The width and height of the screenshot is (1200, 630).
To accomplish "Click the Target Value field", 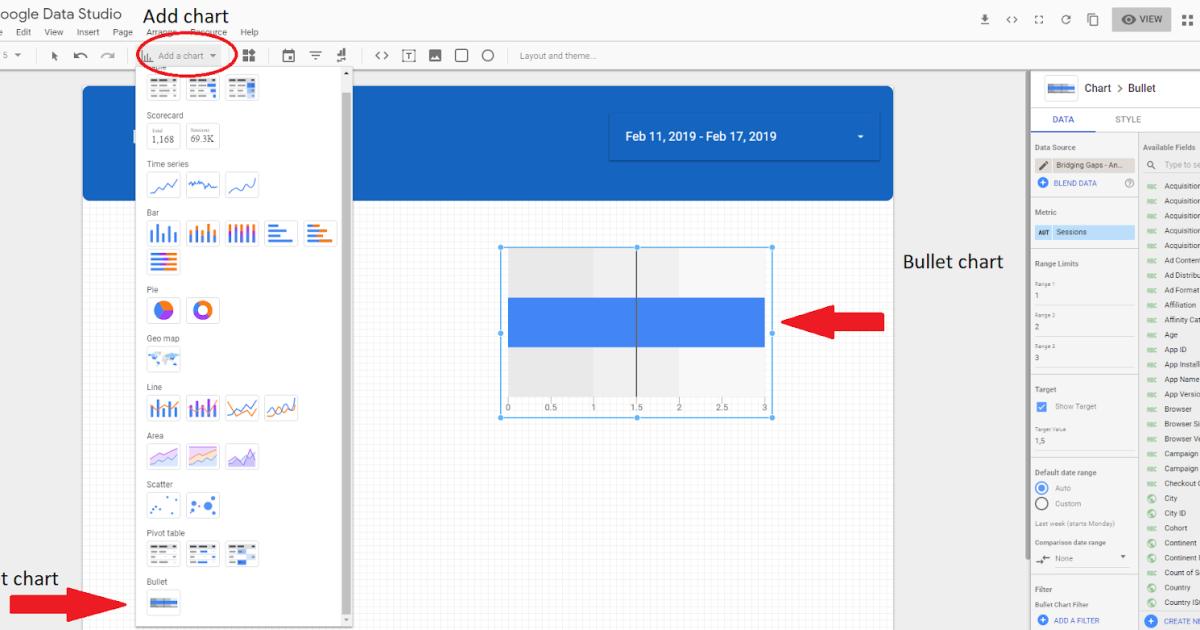I will (x=1084, y=441).
